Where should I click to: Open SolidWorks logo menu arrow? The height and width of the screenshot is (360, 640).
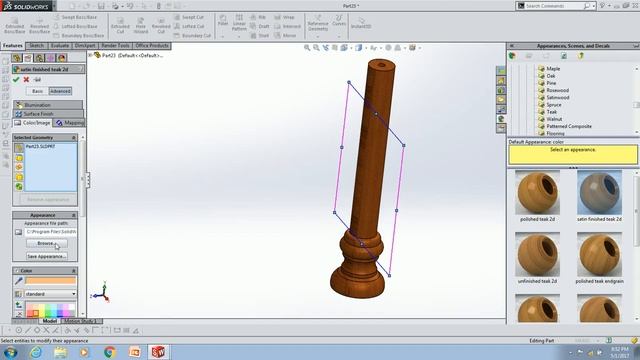[55, 6]
